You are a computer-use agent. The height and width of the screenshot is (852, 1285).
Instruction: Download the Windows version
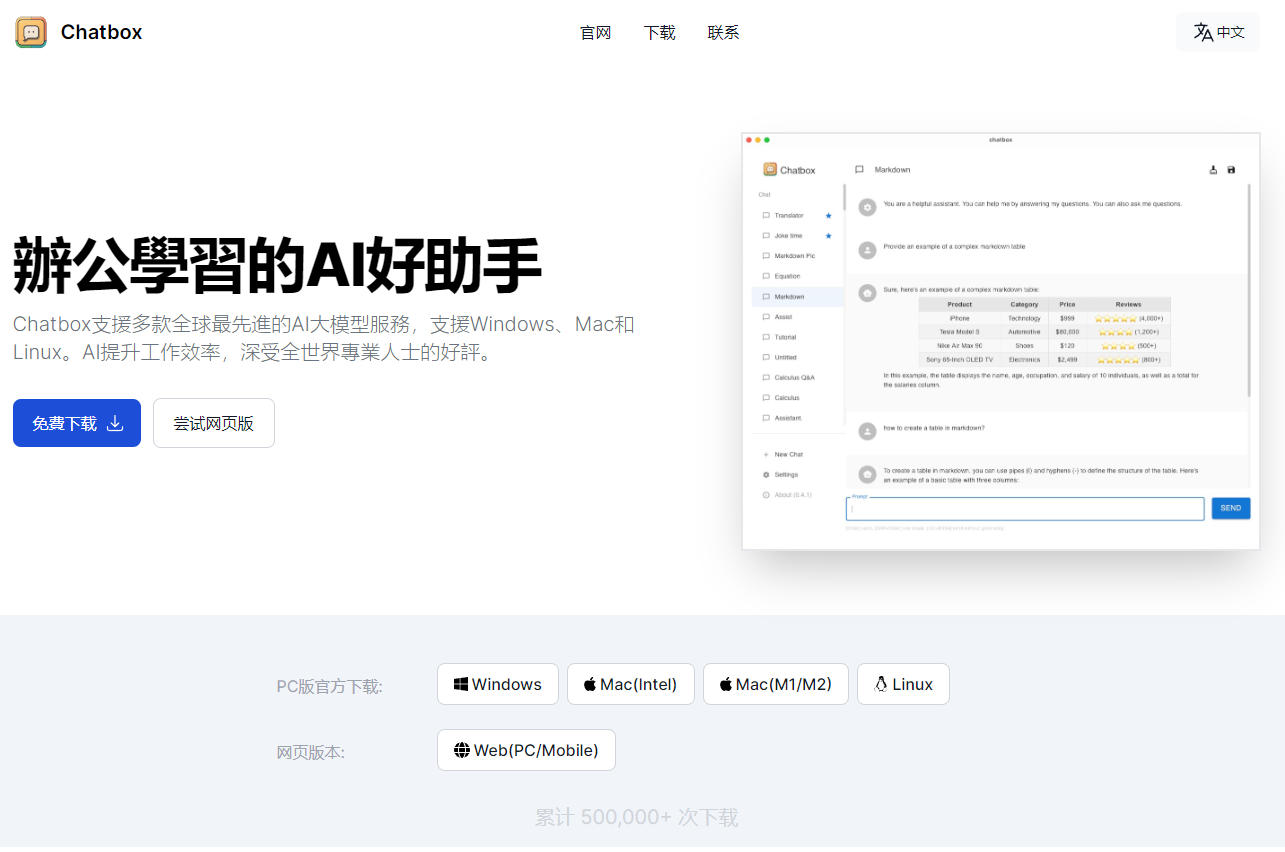click(498, 684)
